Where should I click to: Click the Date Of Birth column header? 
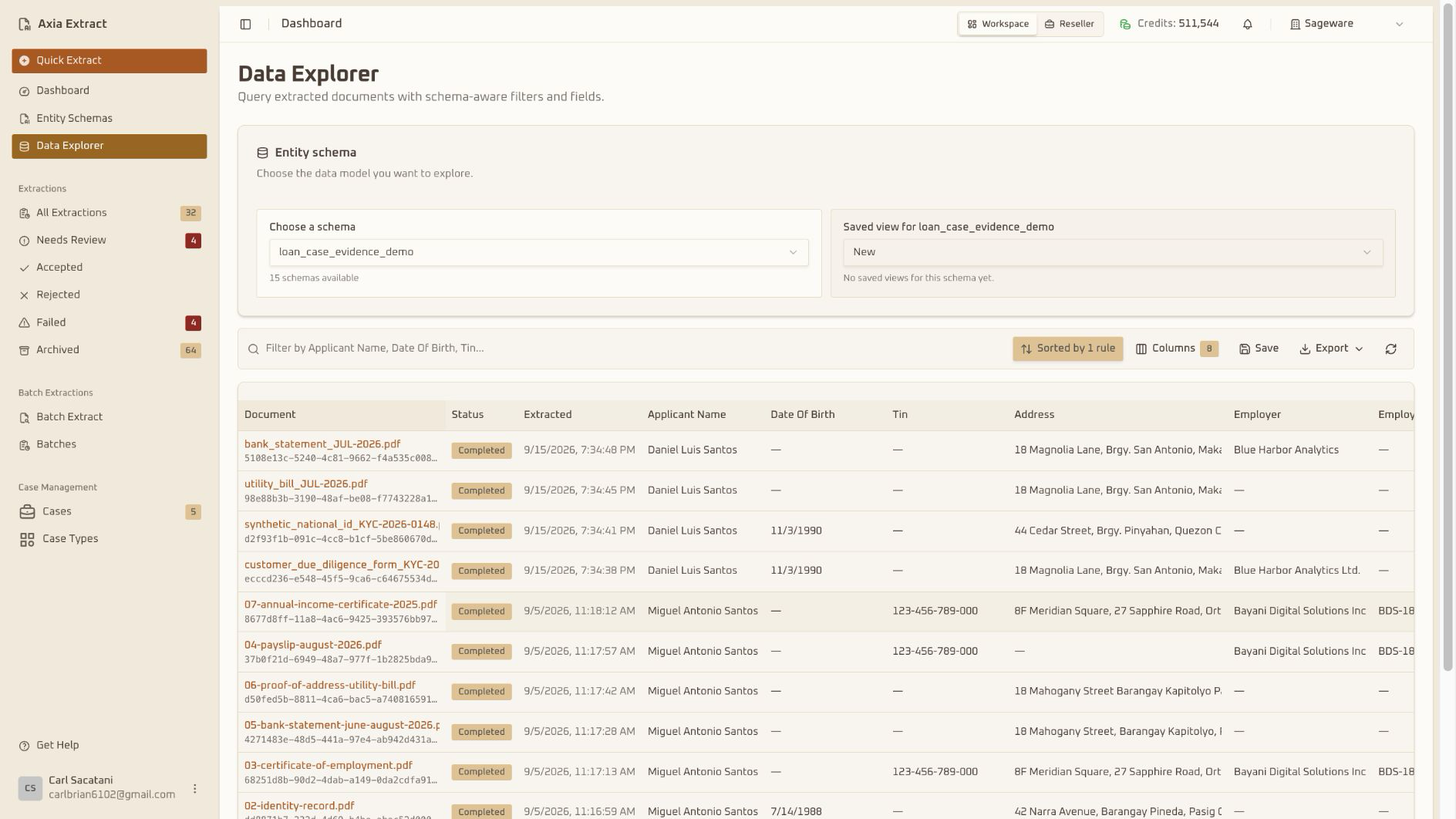(x=802, y=415)
